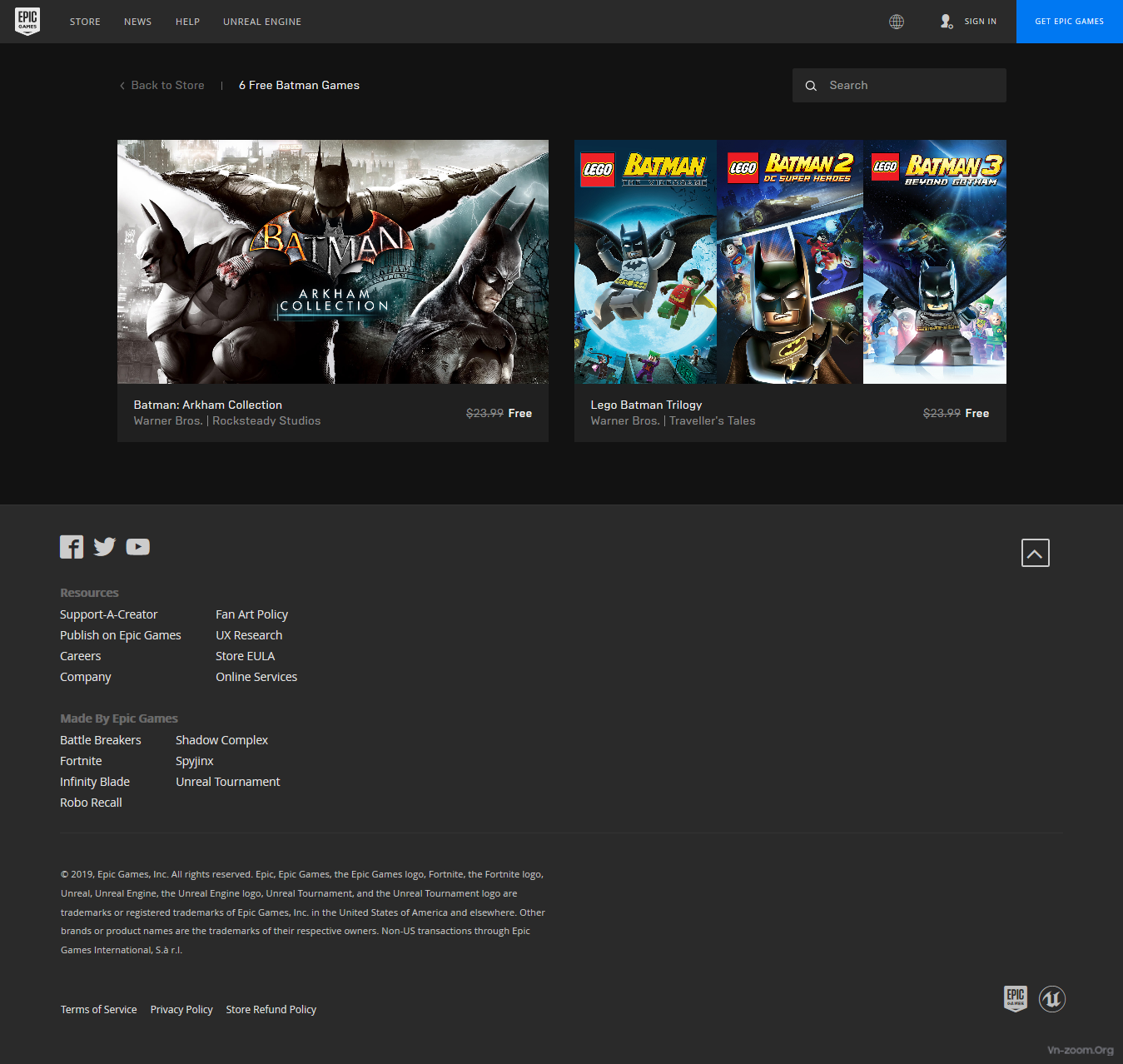Image resolution: width=1123 pixels, height=1064 pixels.
Task: Open the YouTube social link
Action: [138, 547]
